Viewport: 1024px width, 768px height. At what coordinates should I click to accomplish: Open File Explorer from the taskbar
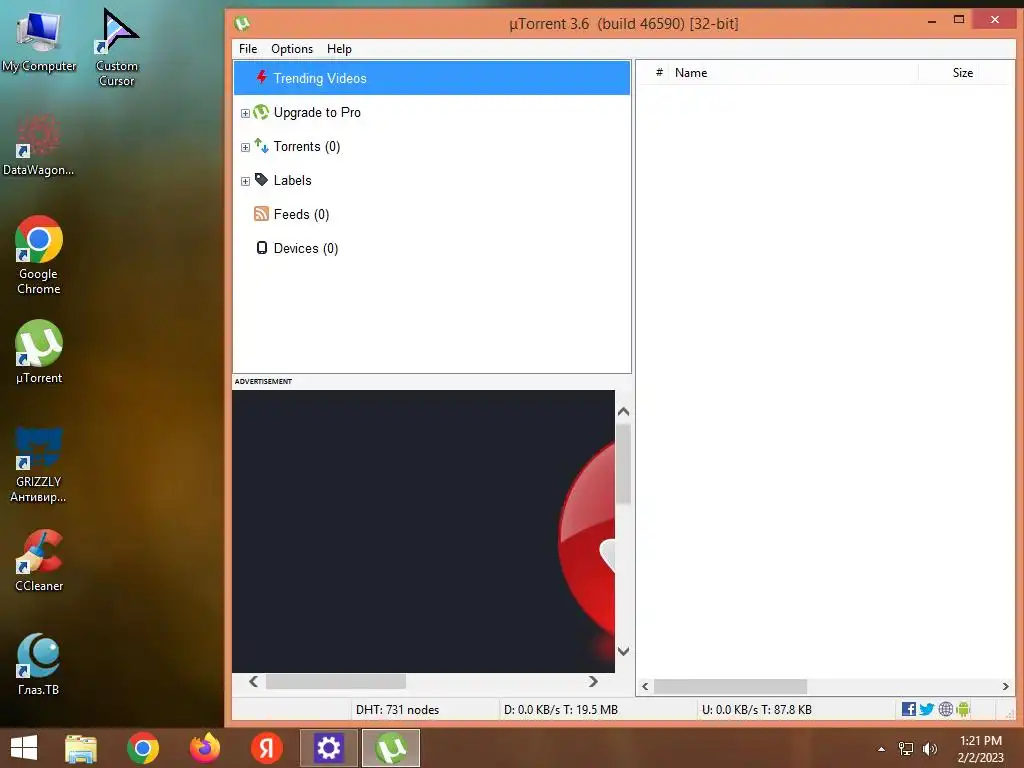[81, 748]
